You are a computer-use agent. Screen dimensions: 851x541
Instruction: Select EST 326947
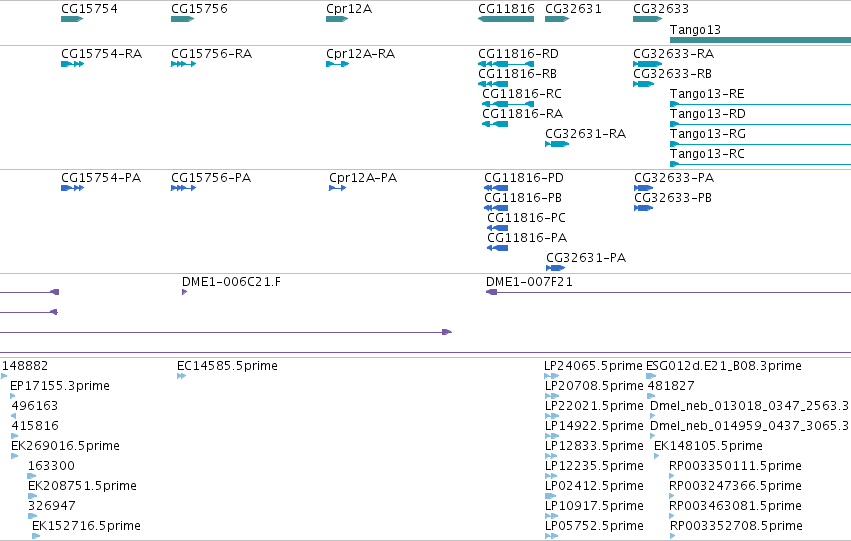point(33,516)
